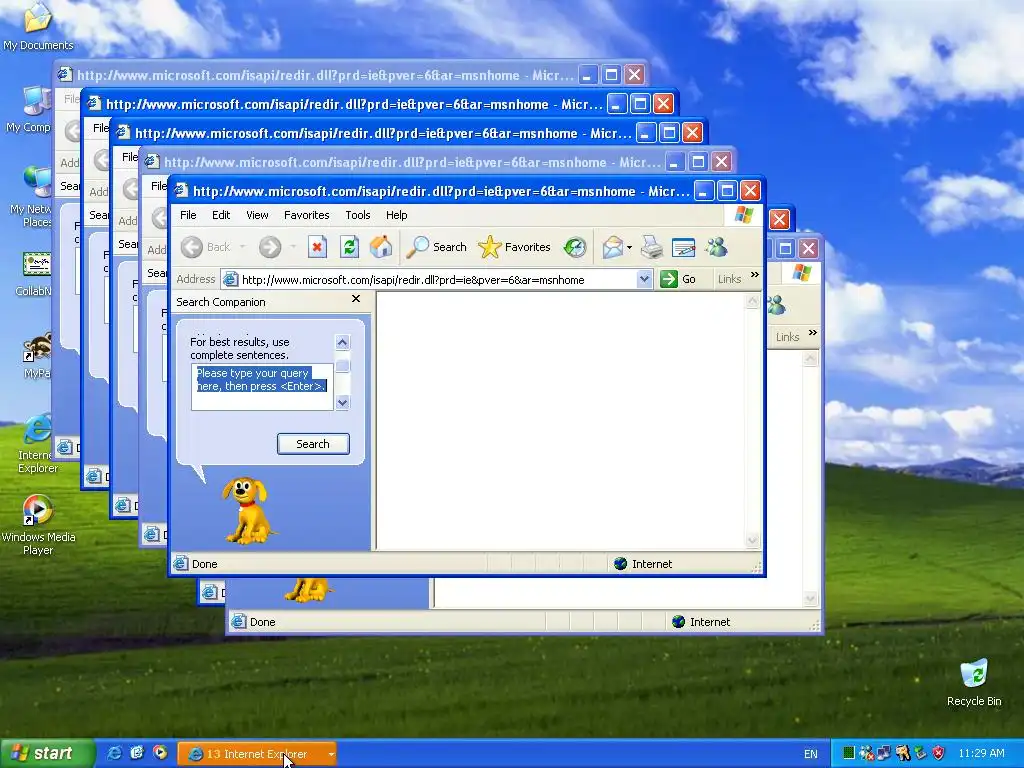The height and width of the screenshot is (768, 1024).
Task: Click the Go button beside address bar
Action: [679, 280]
